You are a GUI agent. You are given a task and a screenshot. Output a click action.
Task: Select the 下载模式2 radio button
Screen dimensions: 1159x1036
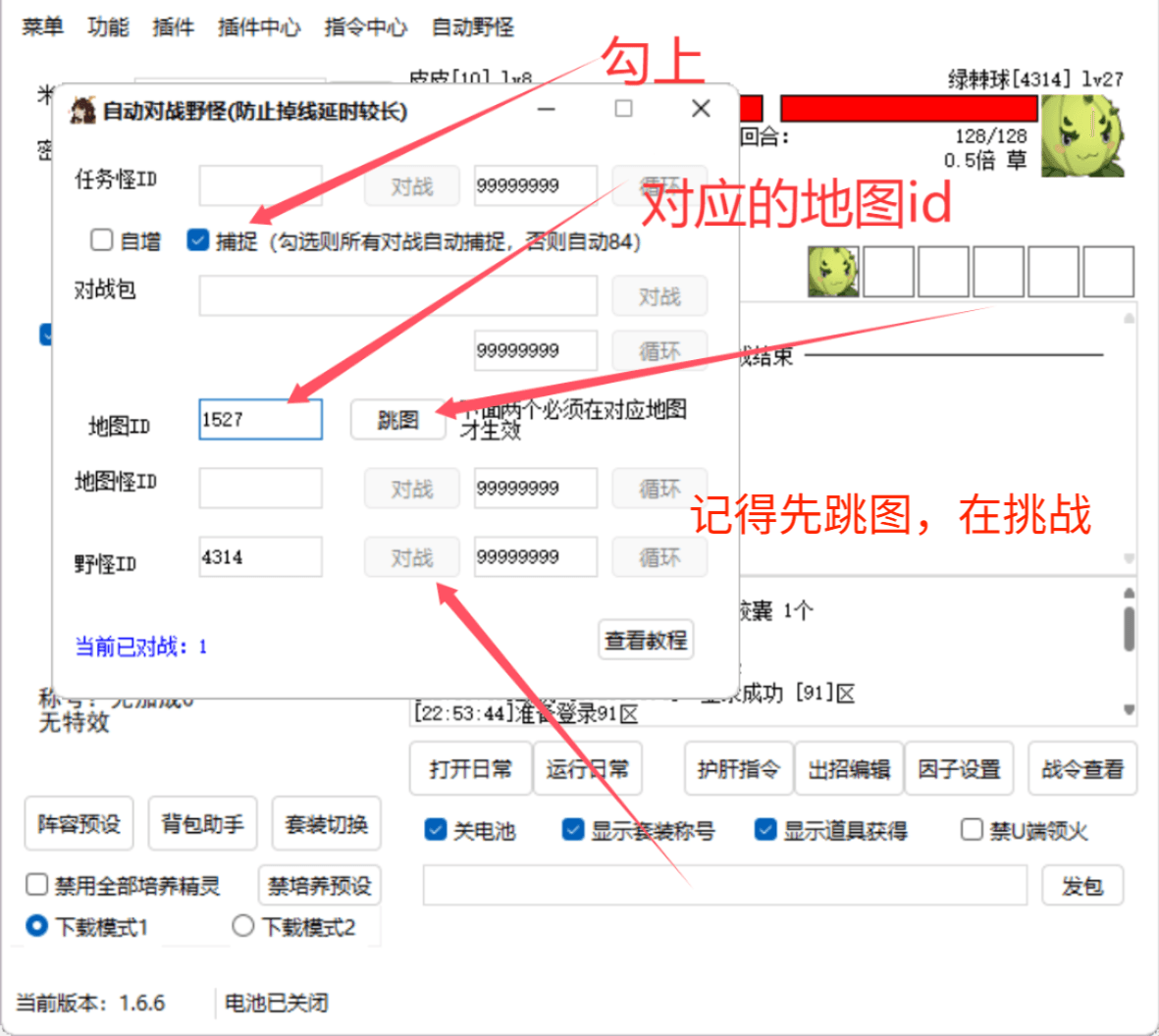click(242, 925)
